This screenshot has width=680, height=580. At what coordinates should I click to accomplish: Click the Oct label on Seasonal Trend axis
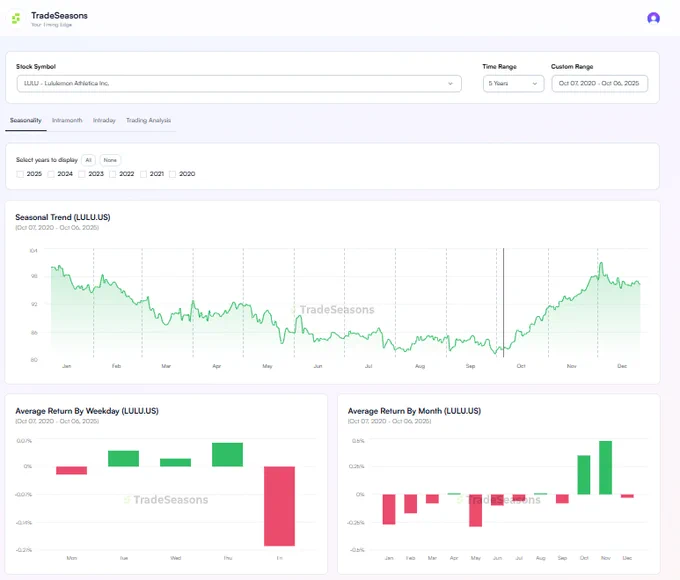coord(521,366)
